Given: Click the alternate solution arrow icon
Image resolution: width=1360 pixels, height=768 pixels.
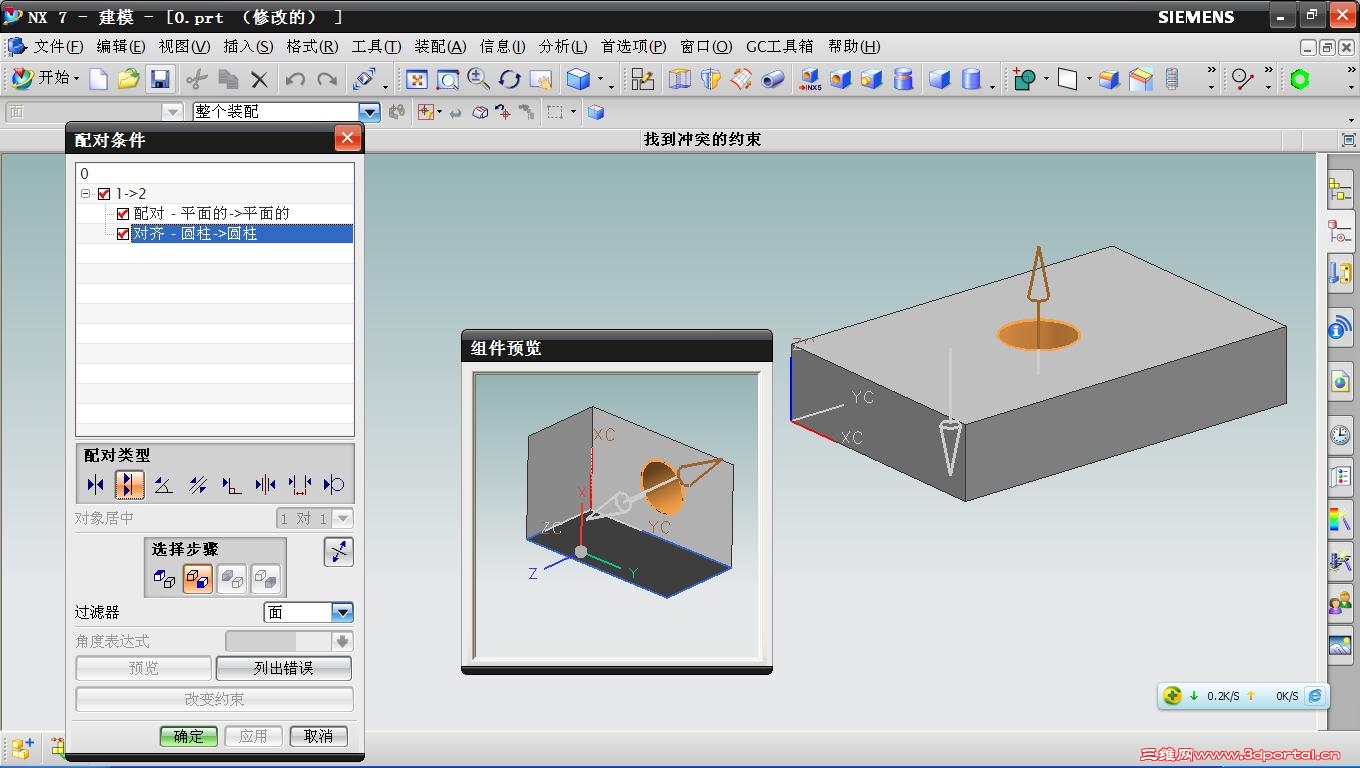Looking at the screenshot, I should pyautogui.click(x=339, y=552).
